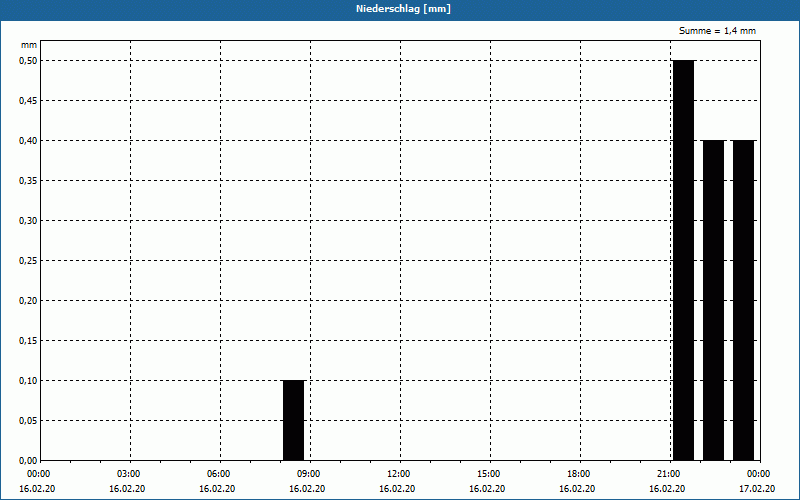
Task: Select the 15:00 time label
Action: 489,474
